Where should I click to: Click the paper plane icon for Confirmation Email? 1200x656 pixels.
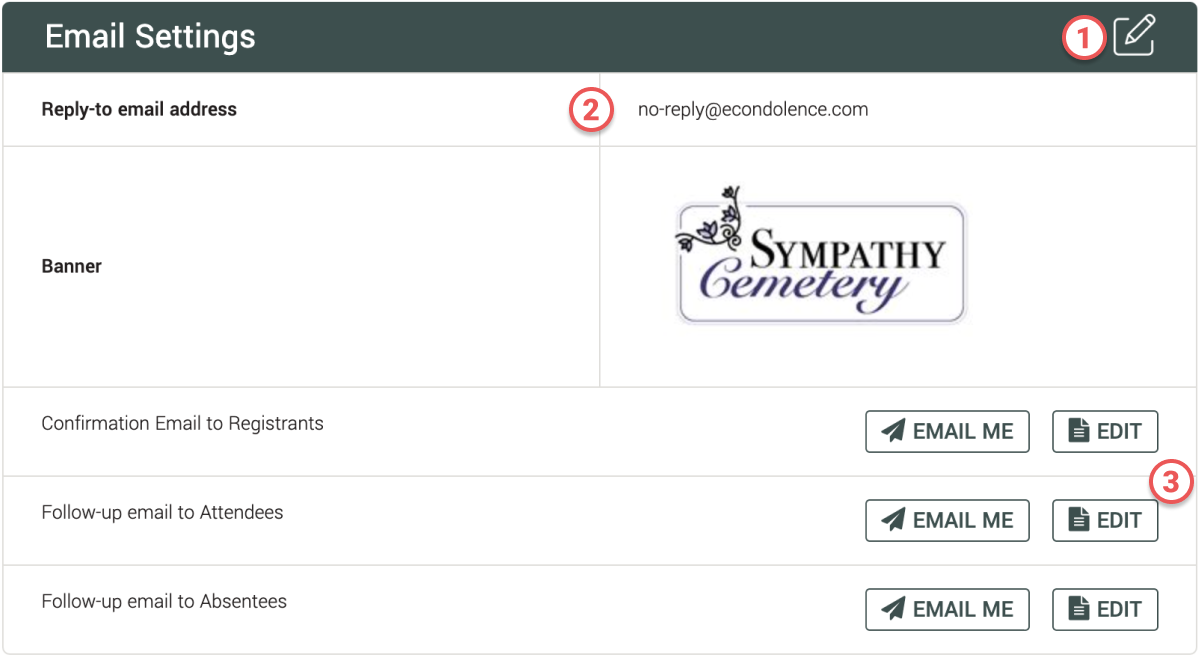pyautogui.click(x=893, y=431)
